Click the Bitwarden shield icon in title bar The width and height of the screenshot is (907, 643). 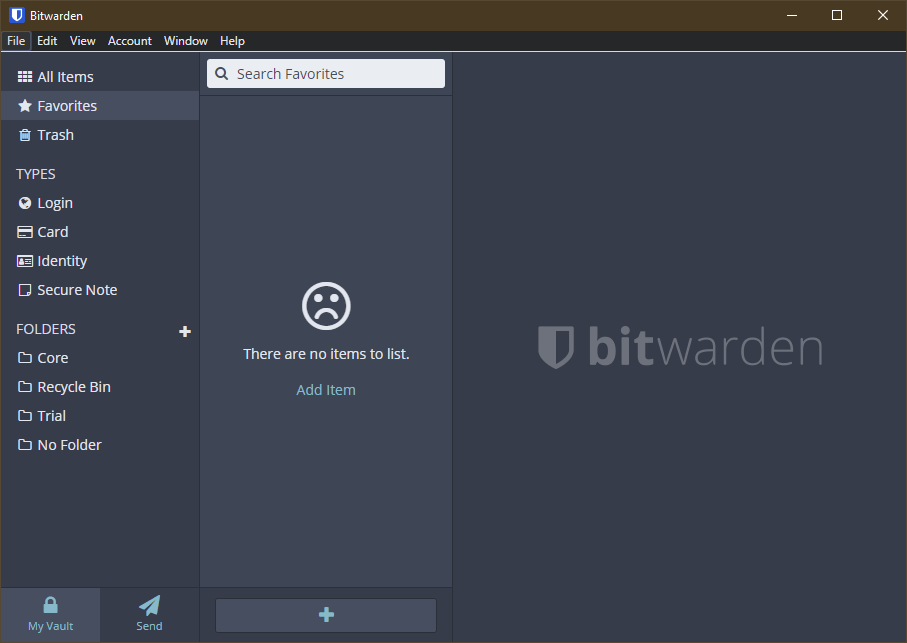point(17,15)
